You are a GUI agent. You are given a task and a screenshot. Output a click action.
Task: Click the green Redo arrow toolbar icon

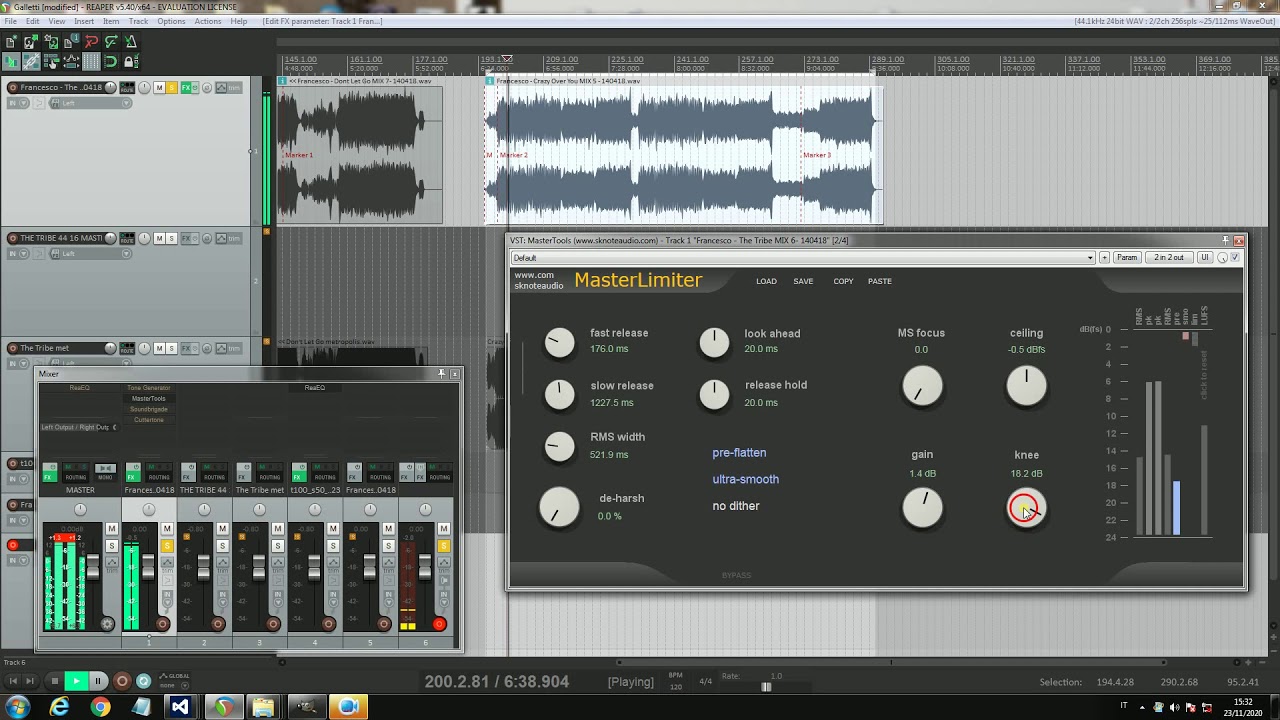(111, 42)
